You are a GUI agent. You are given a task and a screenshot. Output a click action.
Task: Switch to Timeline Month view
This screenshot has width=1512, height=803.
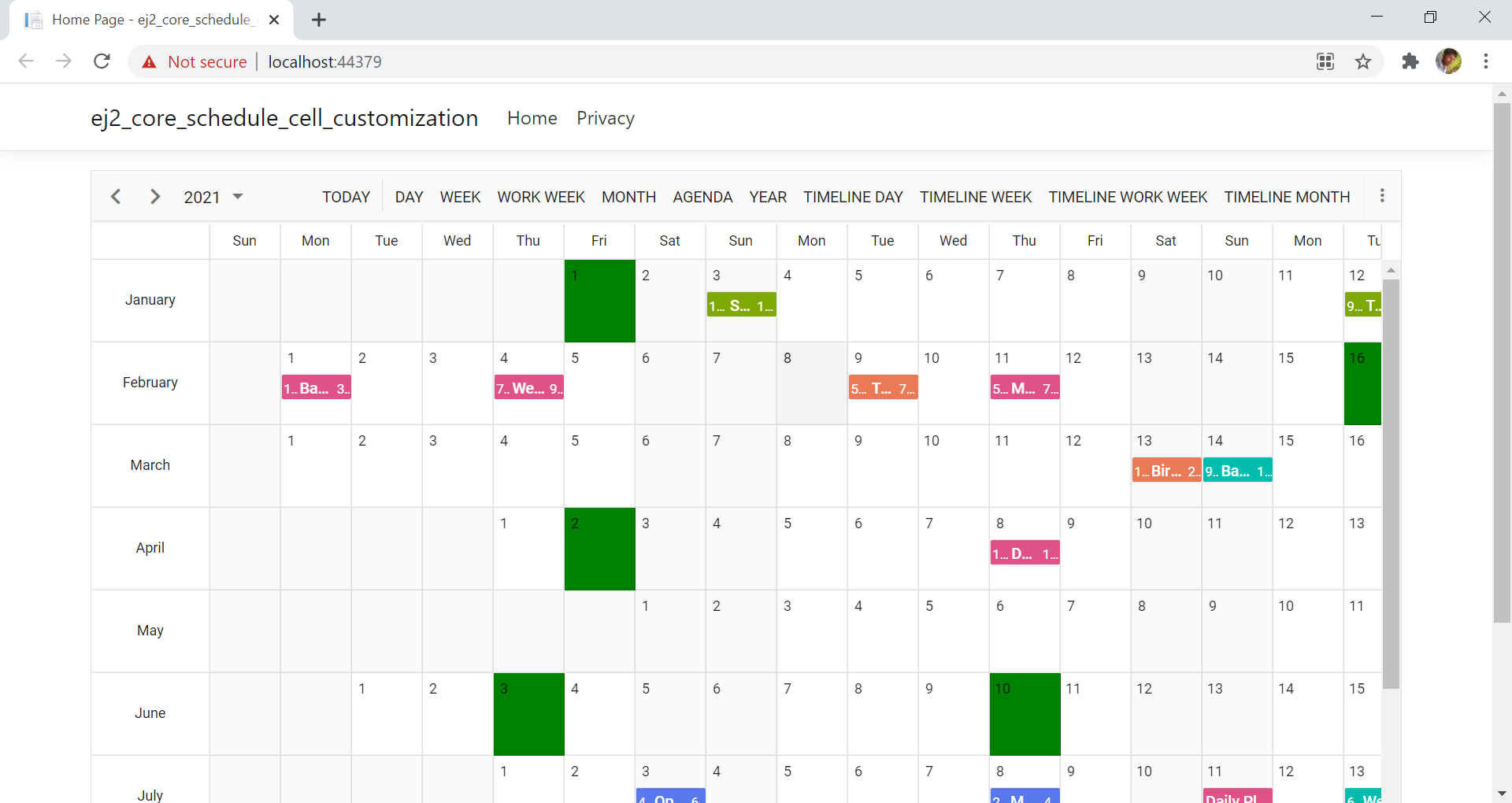(x=1286, y=197)
